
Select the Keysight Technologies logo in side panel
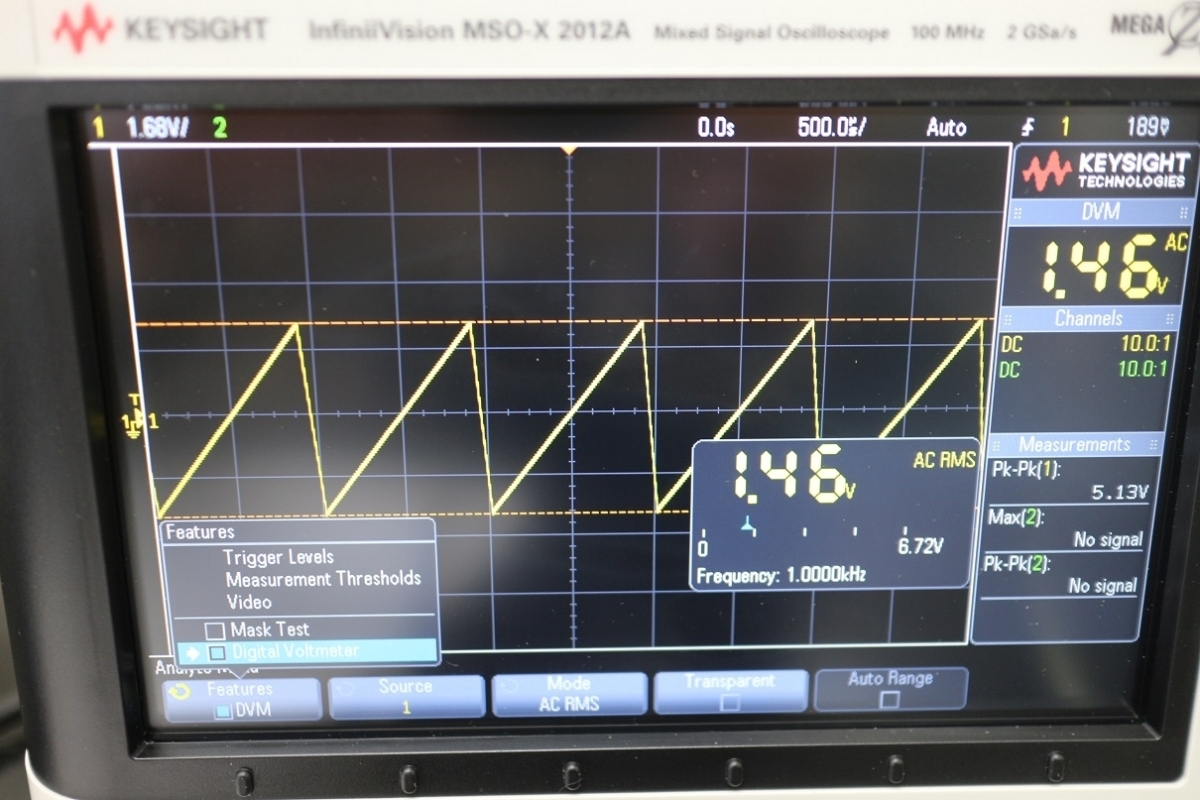[1105, 173]
